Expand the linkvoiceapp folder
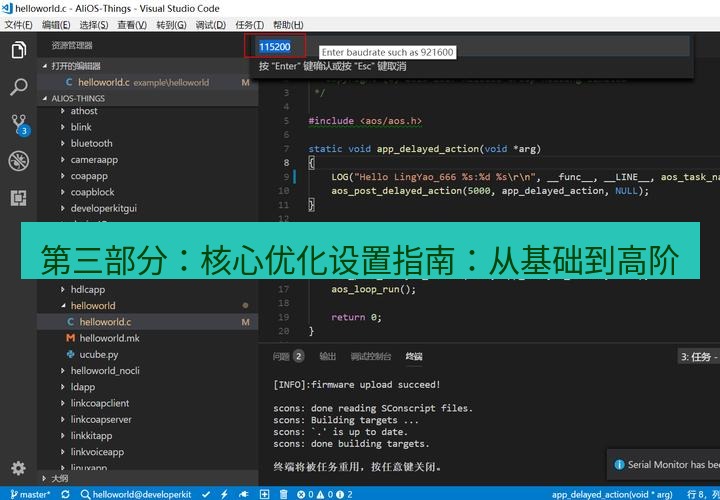This screenshot has height=500, width=720. 97,452
